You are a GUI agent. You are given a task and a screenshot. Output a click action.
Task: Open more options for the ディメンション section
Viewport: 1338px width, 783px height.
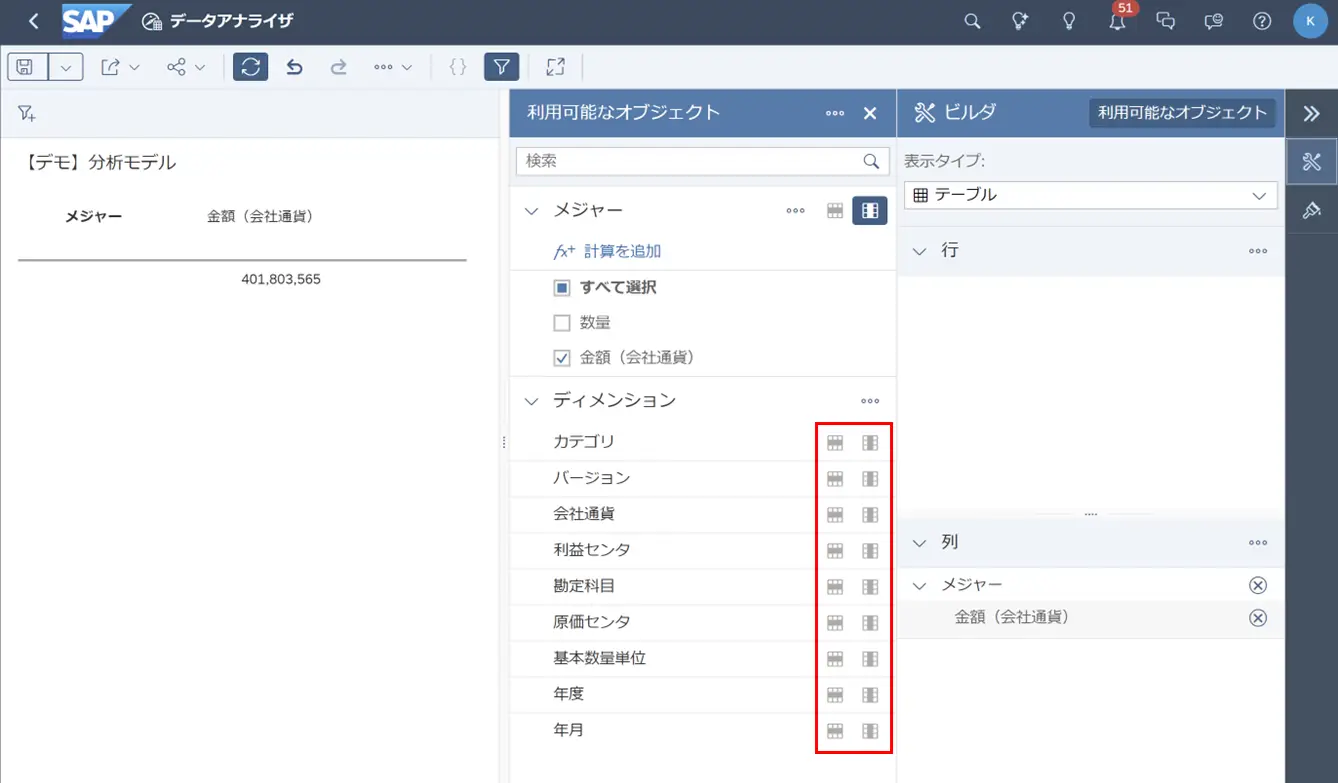[870, 401]
